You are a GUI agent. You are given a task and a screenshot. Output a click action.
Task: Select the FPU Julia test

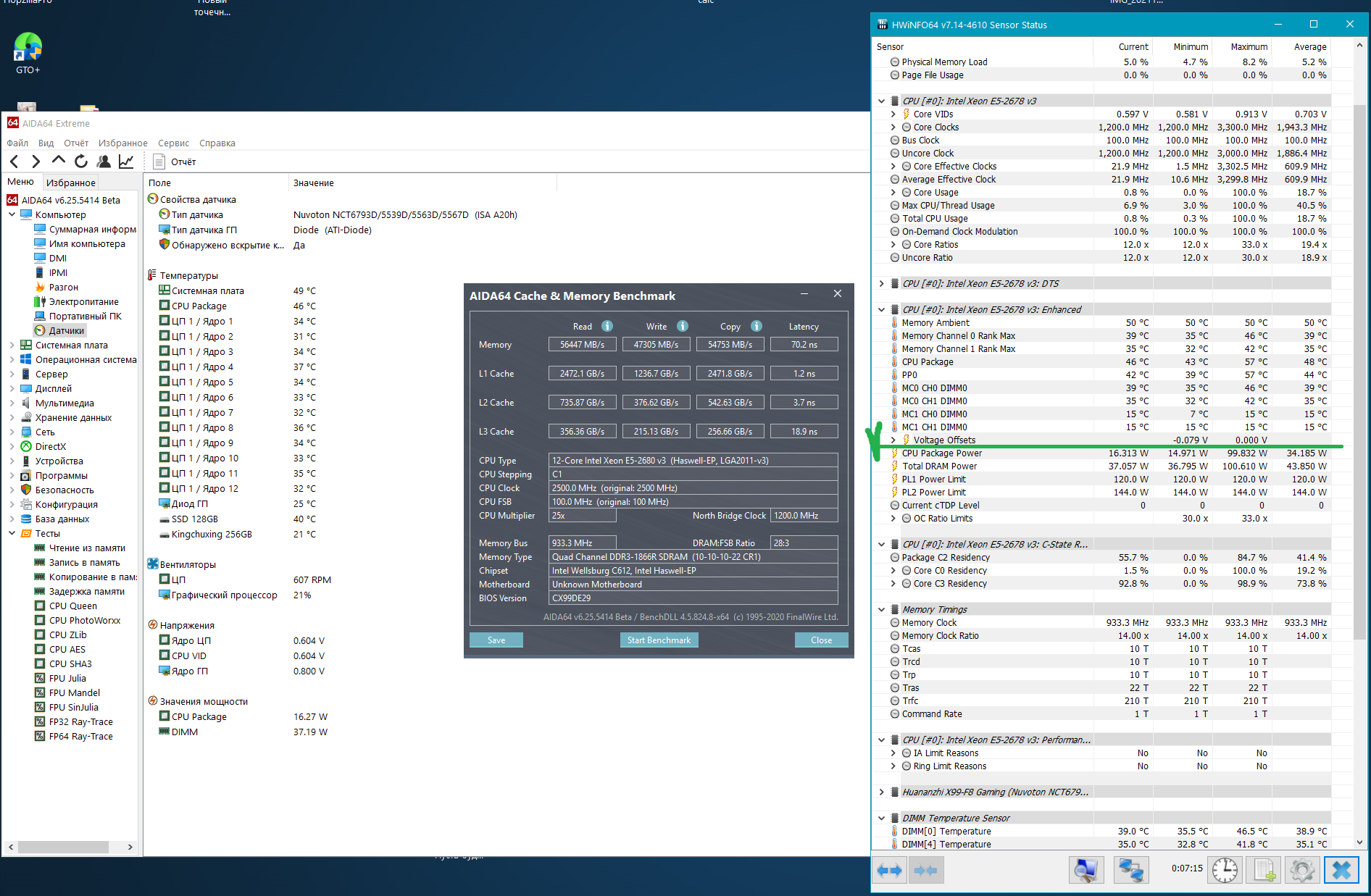pyautogui.click(x=67, y=678)
